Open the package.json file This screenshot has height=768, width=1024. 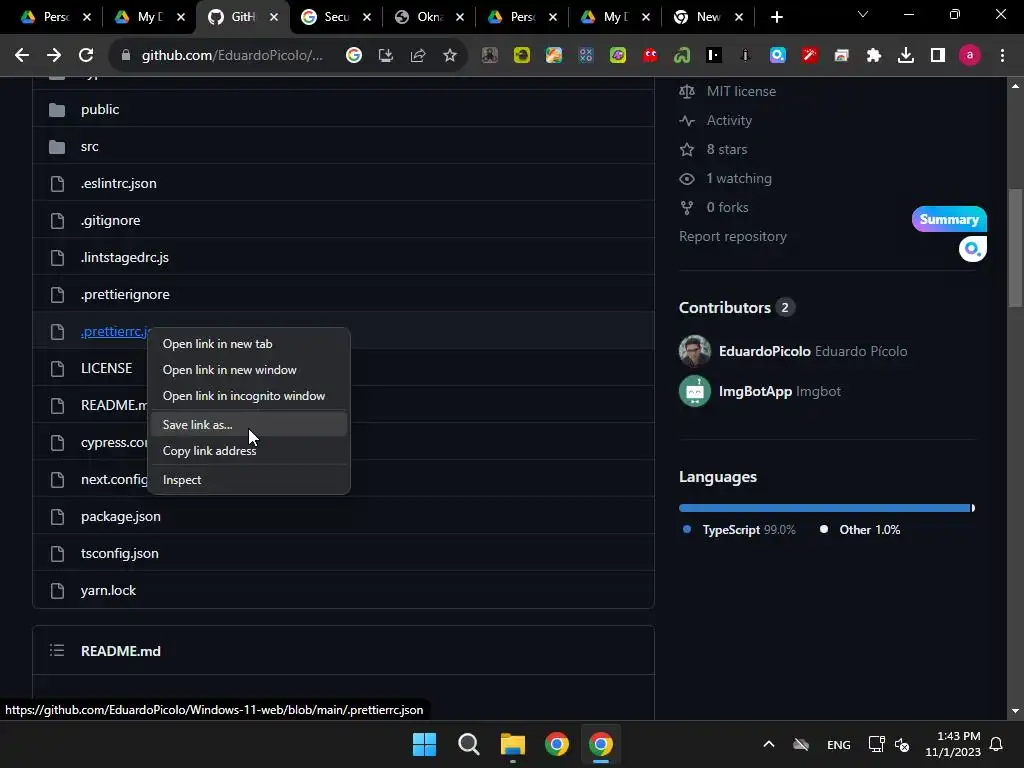[121, 517]
